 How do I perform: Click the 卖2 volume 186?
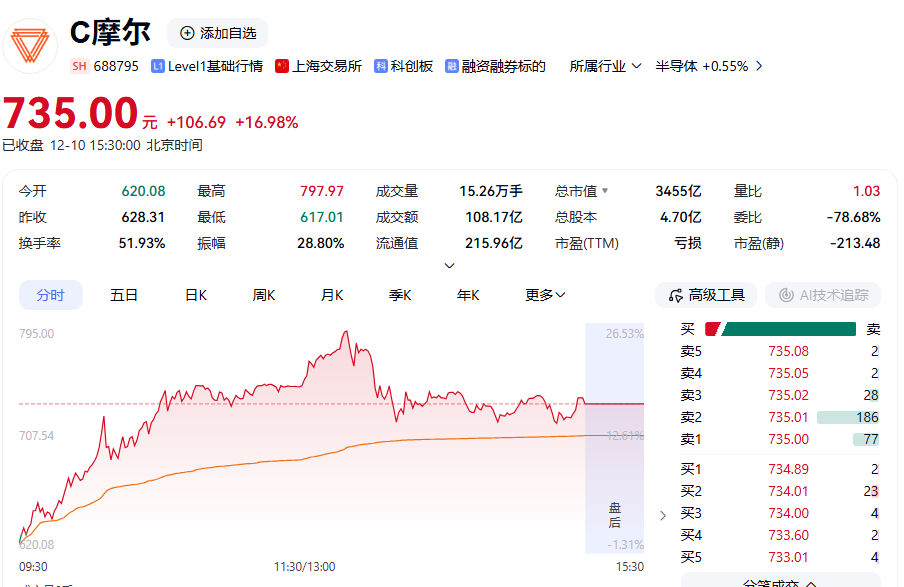[867, 417]
